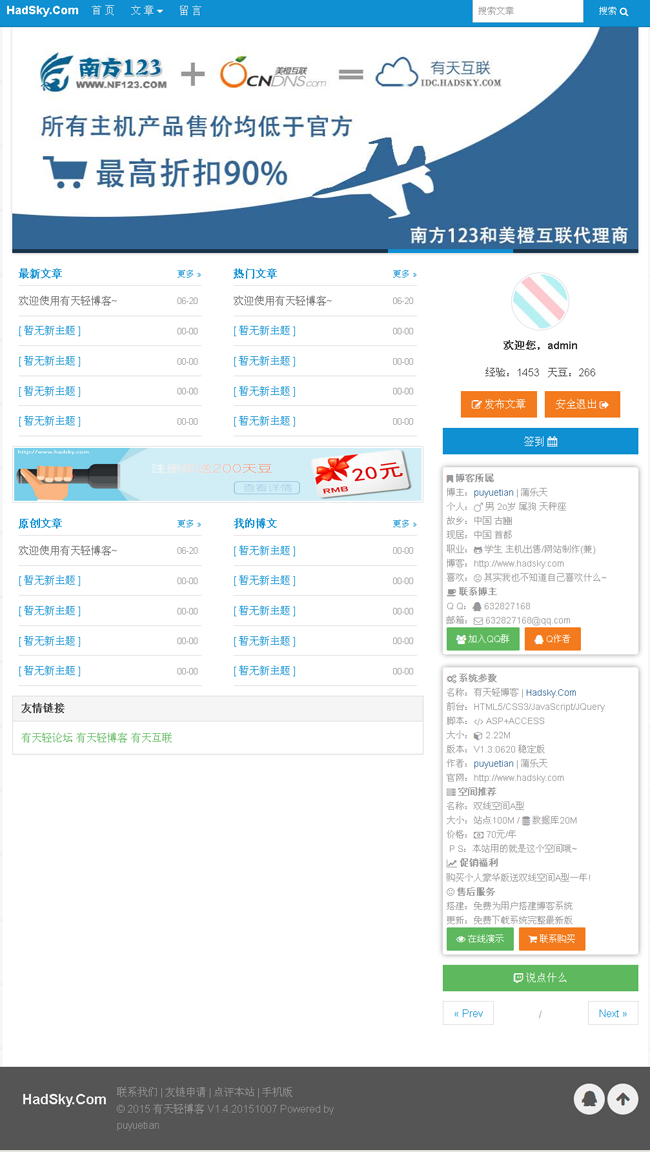
Task: Click the 双线空间A型 name text
Action: 499,806
